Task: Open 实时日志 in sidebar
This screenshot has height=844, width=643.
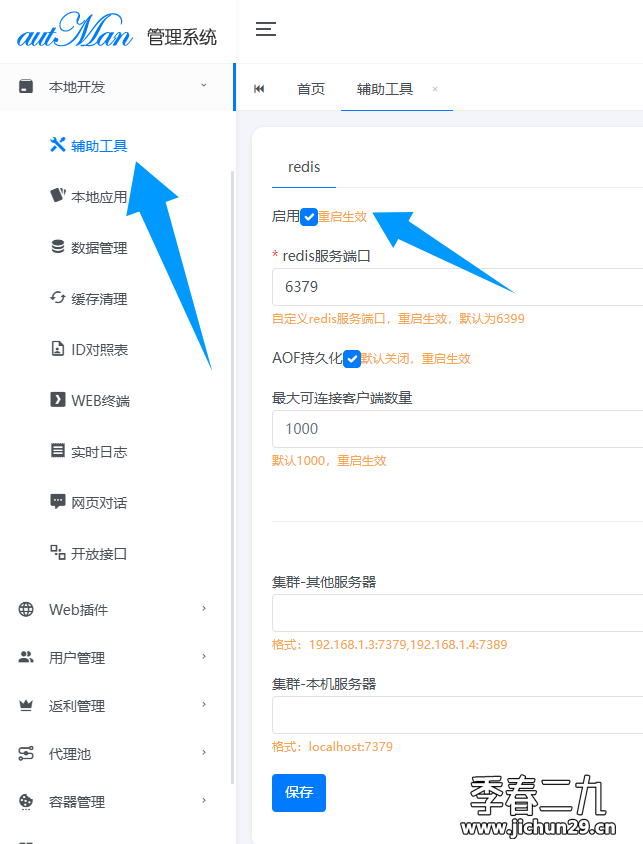Action: tap(100, 452)
